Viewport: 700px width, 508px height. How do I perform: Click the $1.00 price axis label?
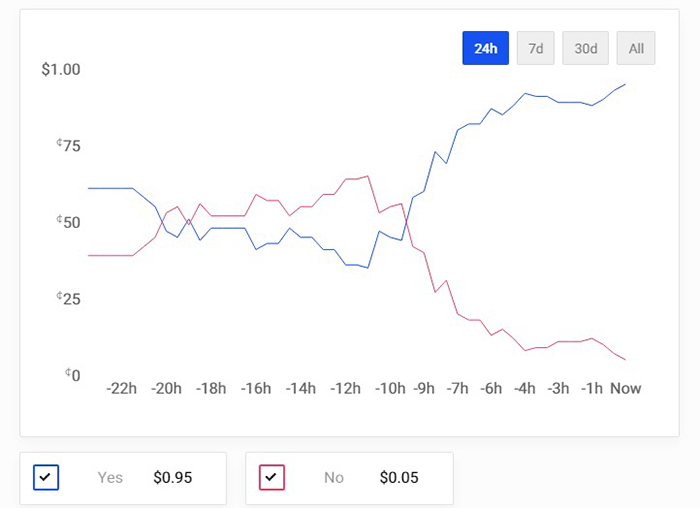[x=60, y=70]
